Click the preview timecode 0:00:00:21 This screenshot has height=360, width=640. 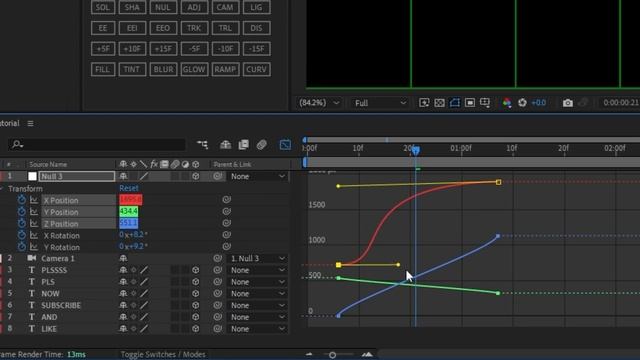[x=621, y=103]
